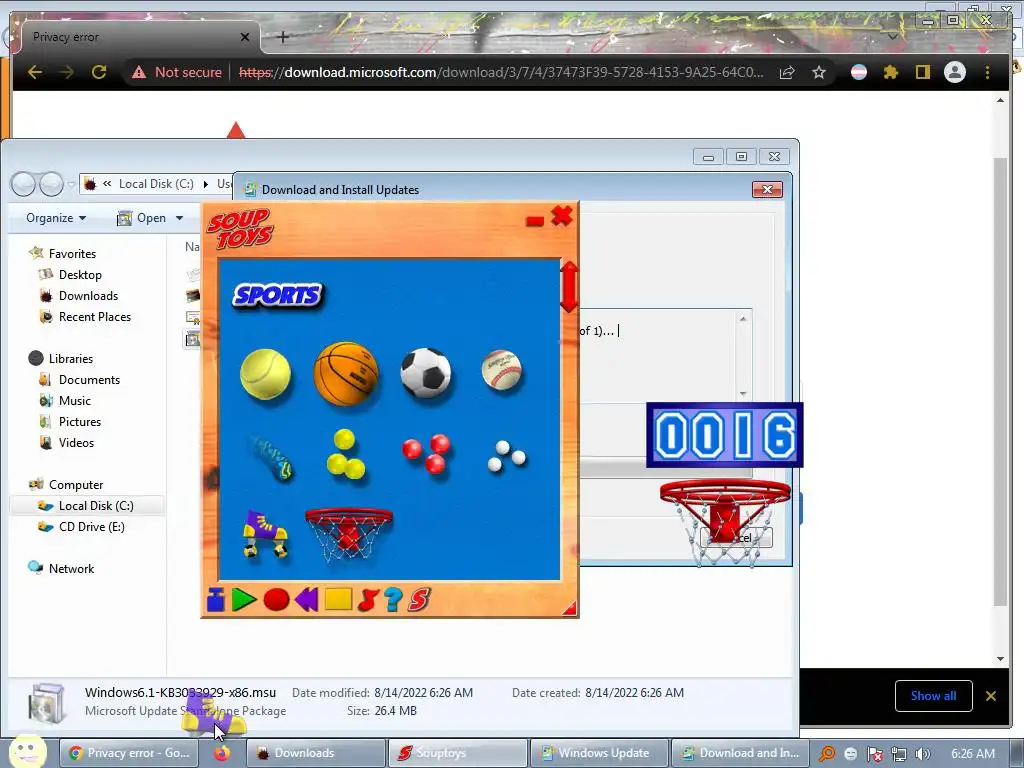The width and height of the screenshot is (1024, 768).
Task: Open Souptoys taskbar button
Action: [x=458, y=753]
